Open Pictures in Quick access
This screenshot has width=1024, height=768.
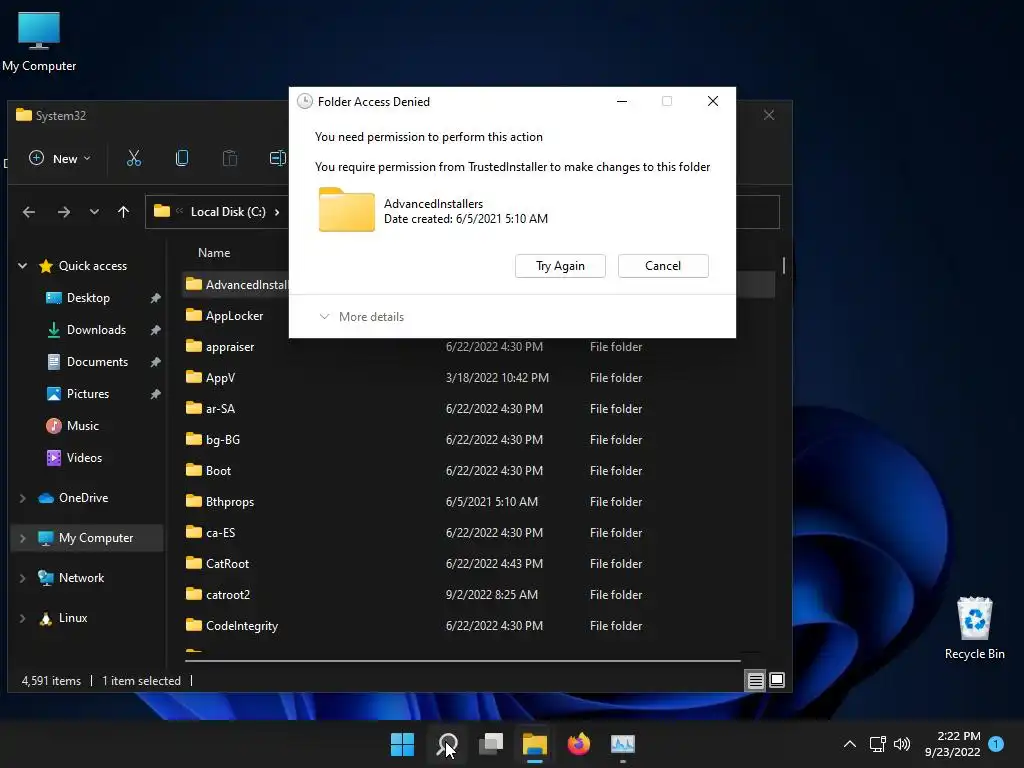coord(88,394)
